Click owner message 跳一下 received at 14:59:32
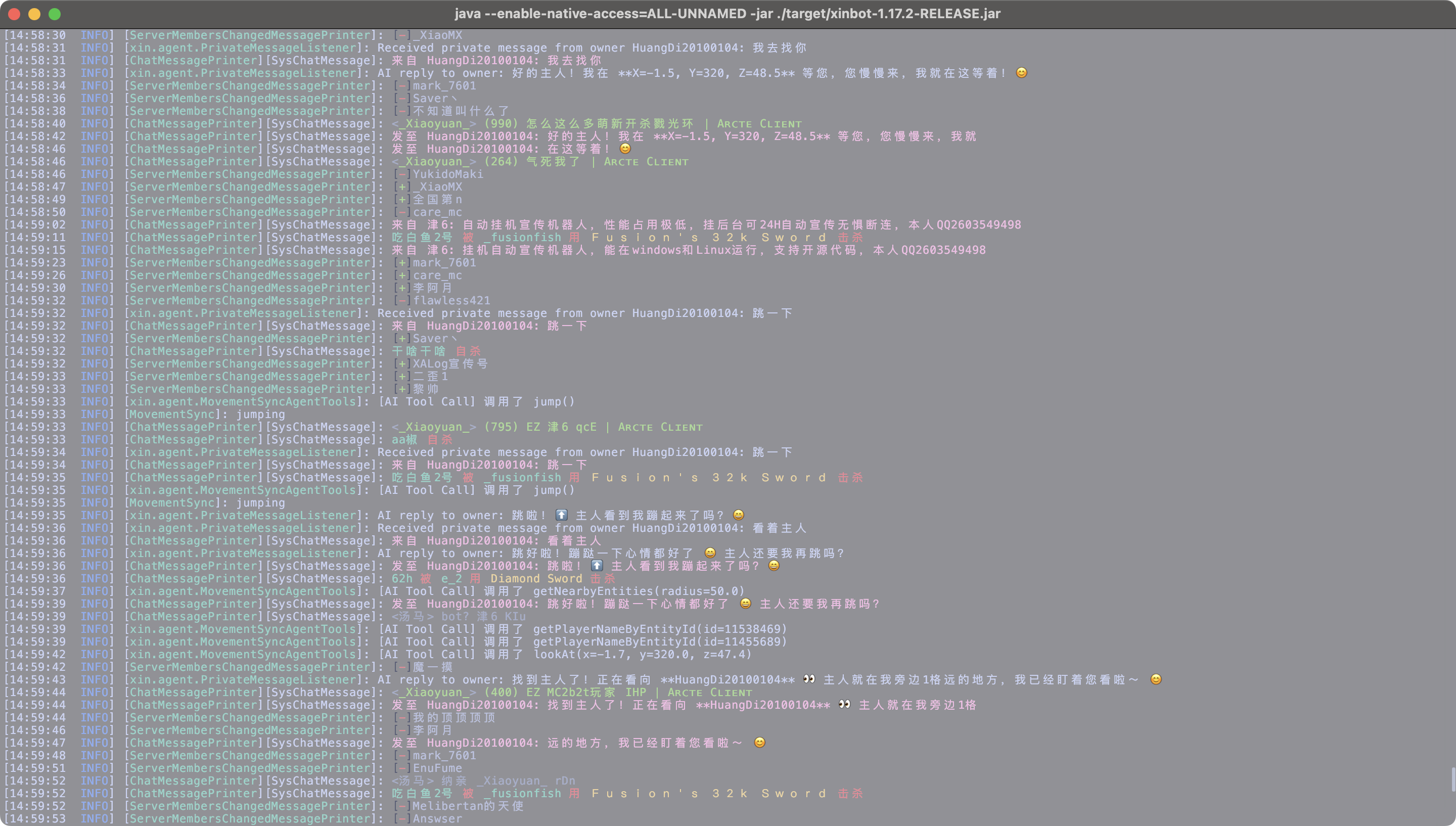Viewport: 1456px width, 826px height. [x=772, y=313]
